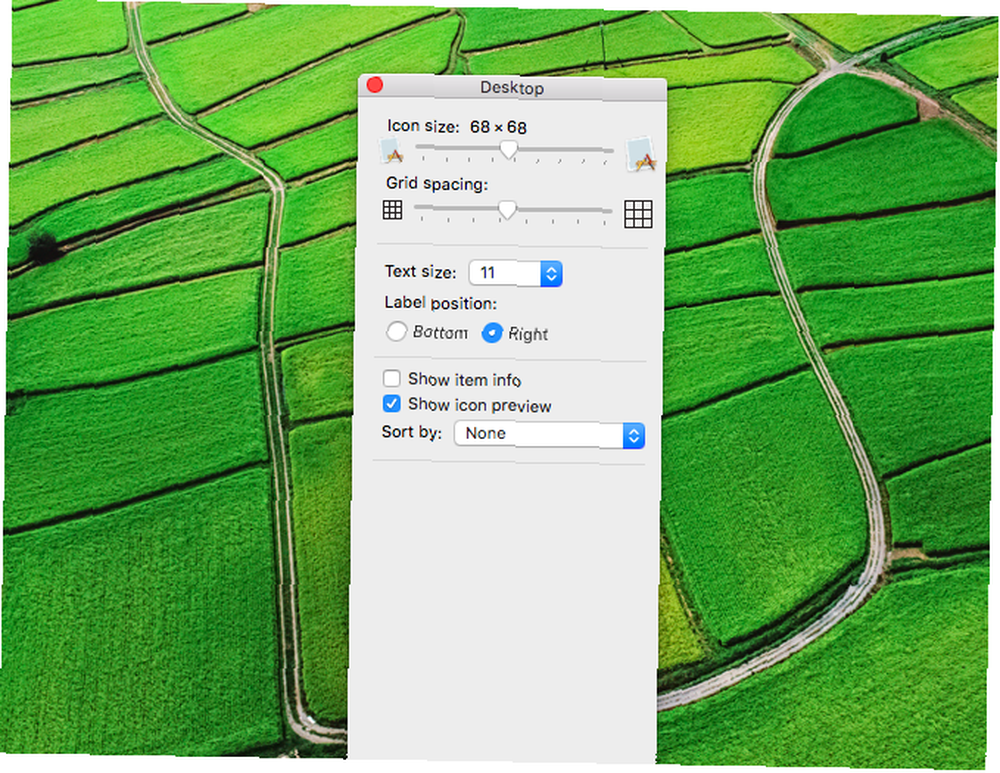Open the Sort by dropdown
This screenshot has height=773, width=1000.
coord(549,435)
